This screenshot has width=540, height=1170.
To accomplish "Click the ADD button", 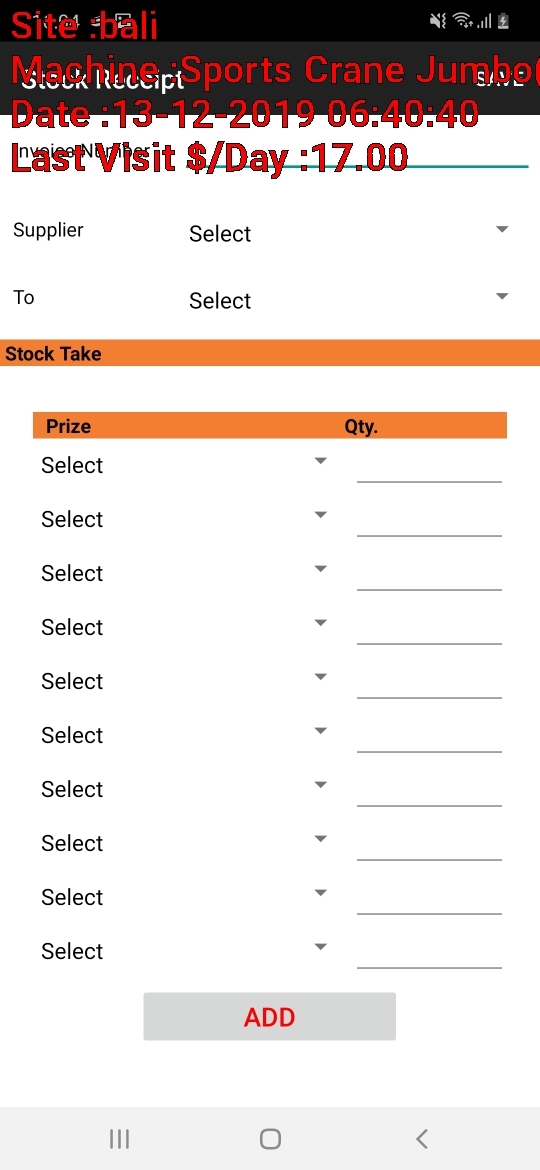I will tap(269, 1016).
